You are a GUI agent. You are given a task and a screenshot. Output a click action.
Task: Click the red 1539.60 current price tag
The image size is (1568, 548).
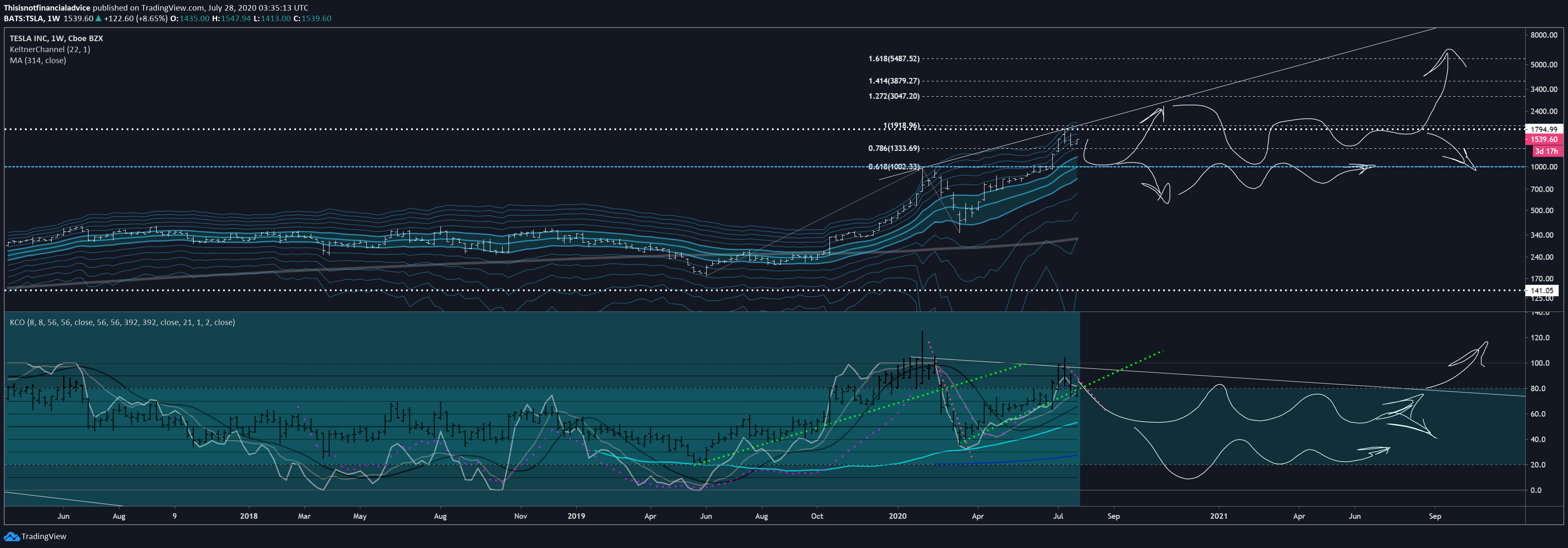tap(1544, 139)
